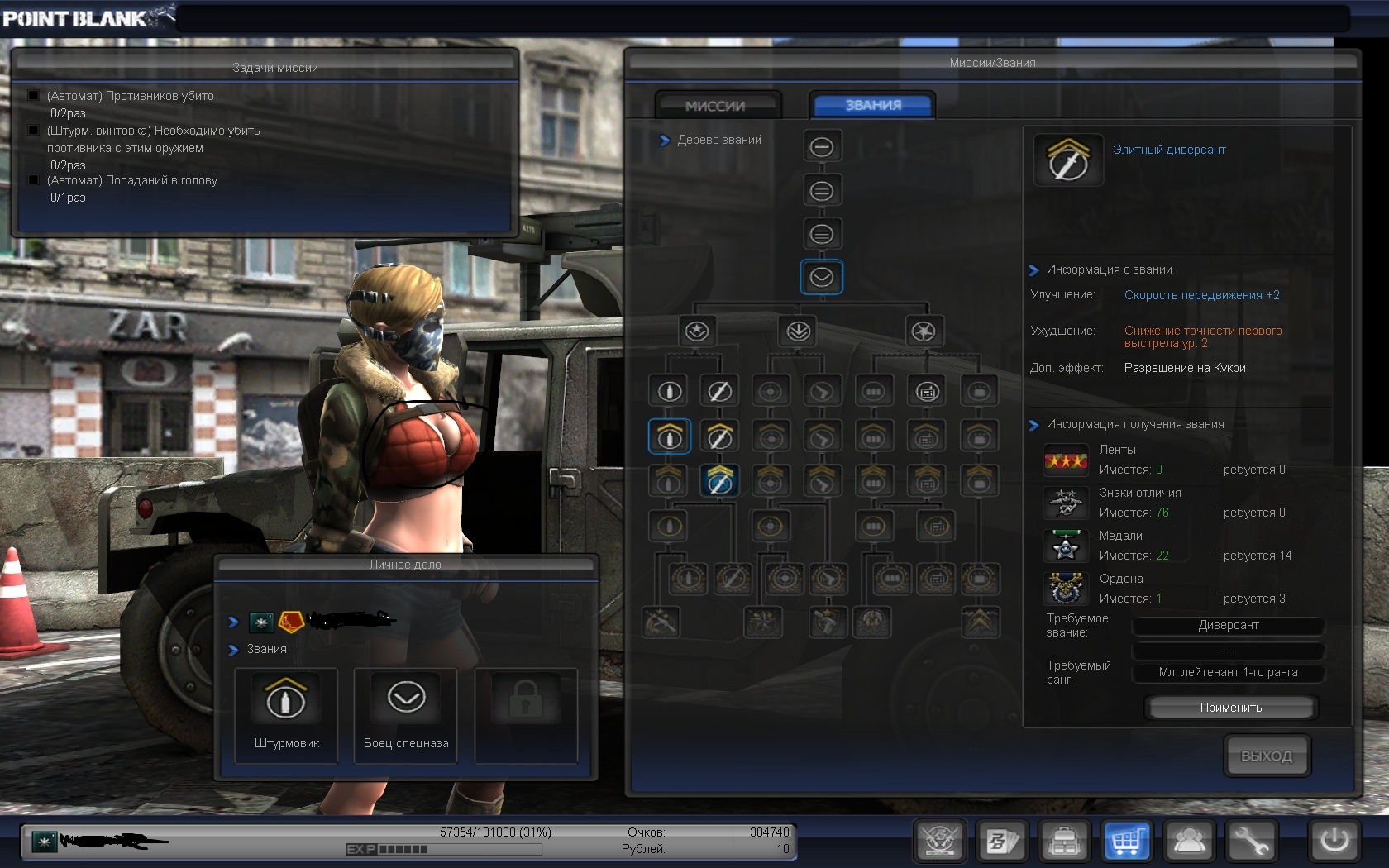Click the power exit icon
Viewport: 1389px width, 868px height.
[x=1334, y=842]
